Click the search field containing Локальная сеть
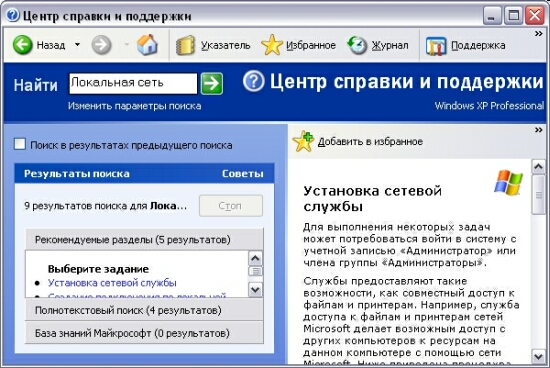Screen dimensions: 550x368 tap(133, 83)
